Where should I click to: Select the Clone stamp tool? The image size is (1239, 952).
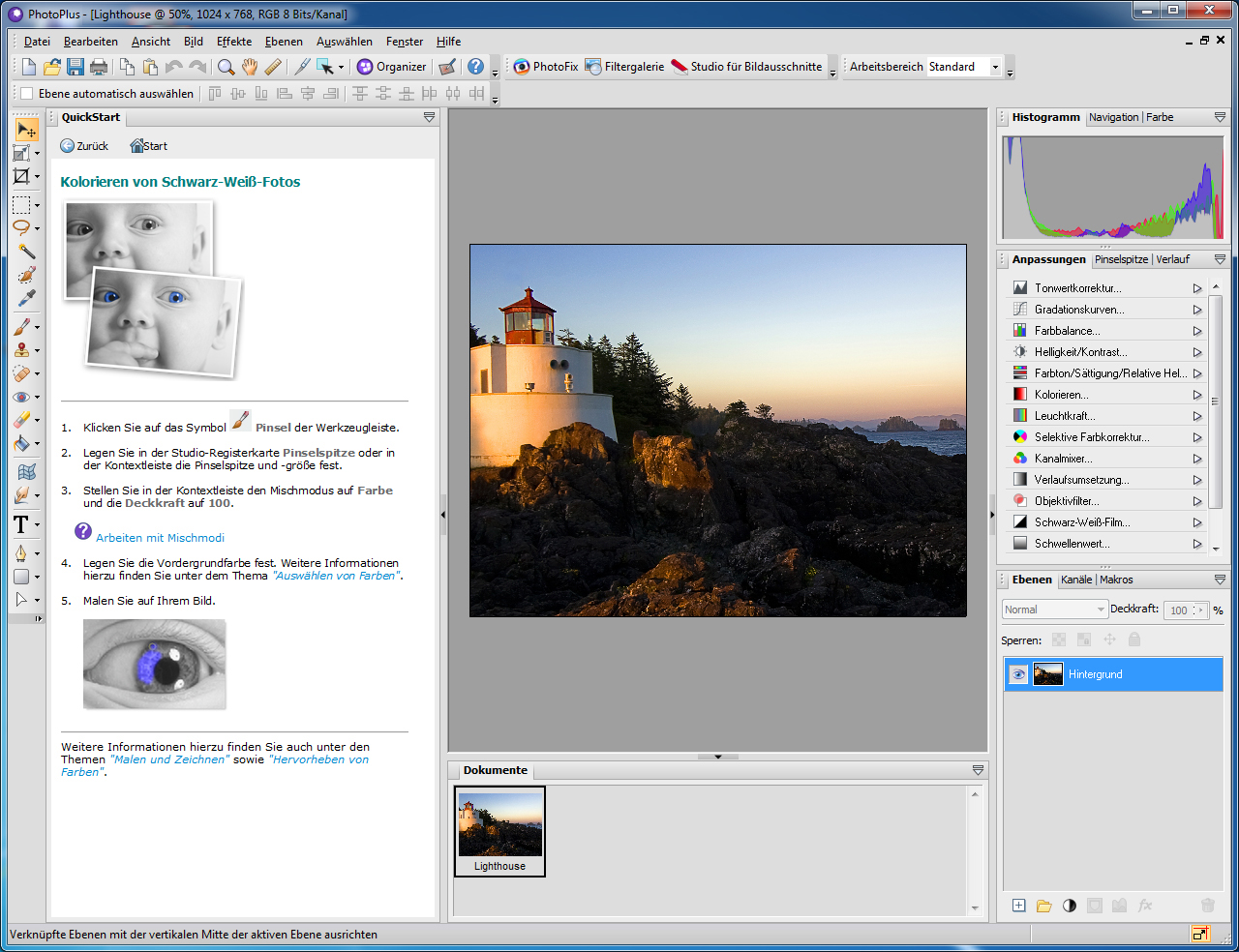click(x=21, y=350)
